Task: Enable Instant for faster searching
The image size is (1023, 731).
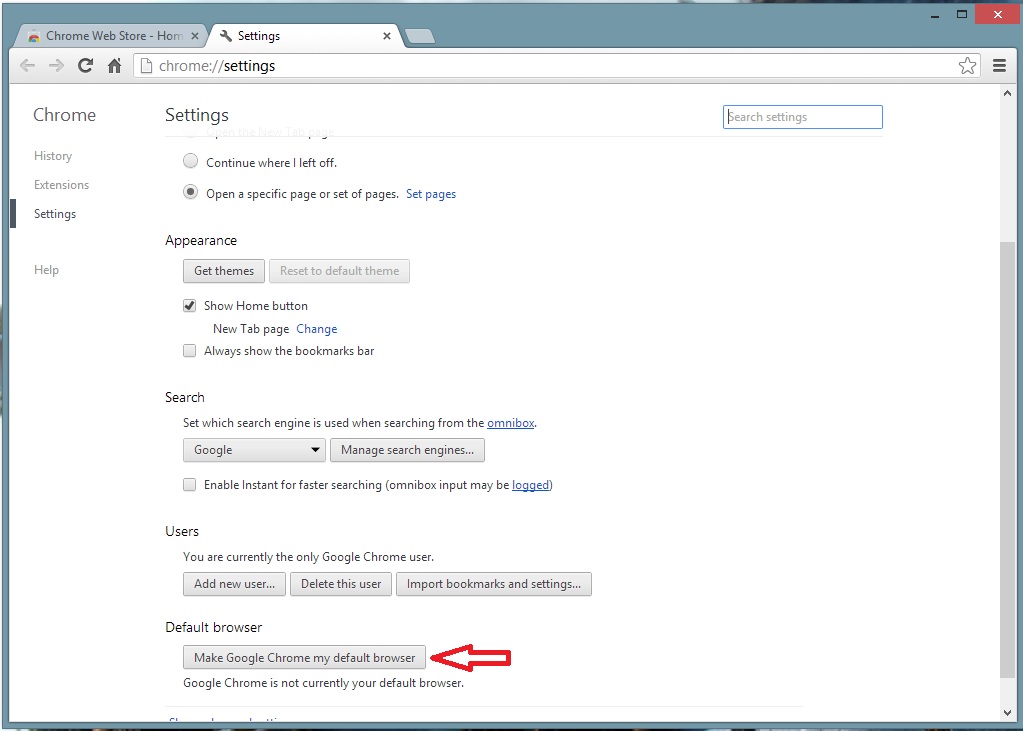Action: tap(189, 485)
